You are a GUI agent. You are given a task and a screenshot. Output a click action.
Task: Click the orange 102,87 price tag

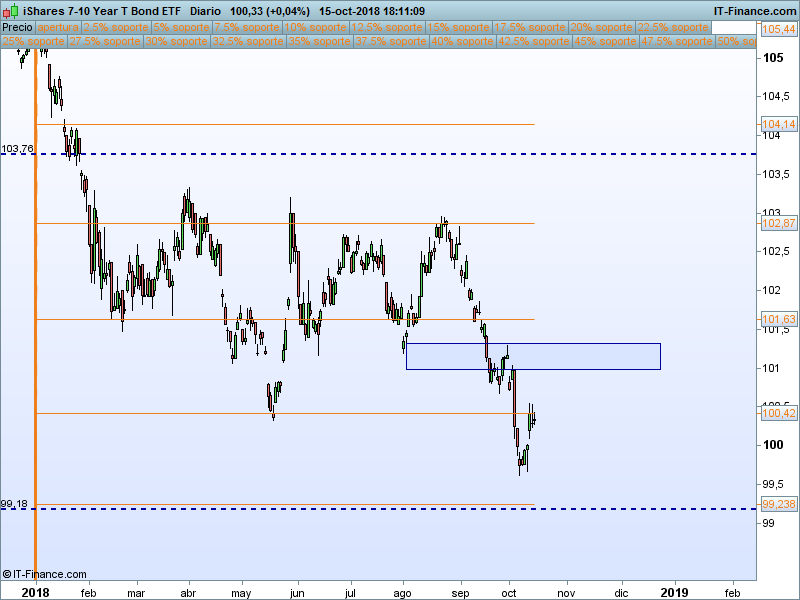[778, 223]
